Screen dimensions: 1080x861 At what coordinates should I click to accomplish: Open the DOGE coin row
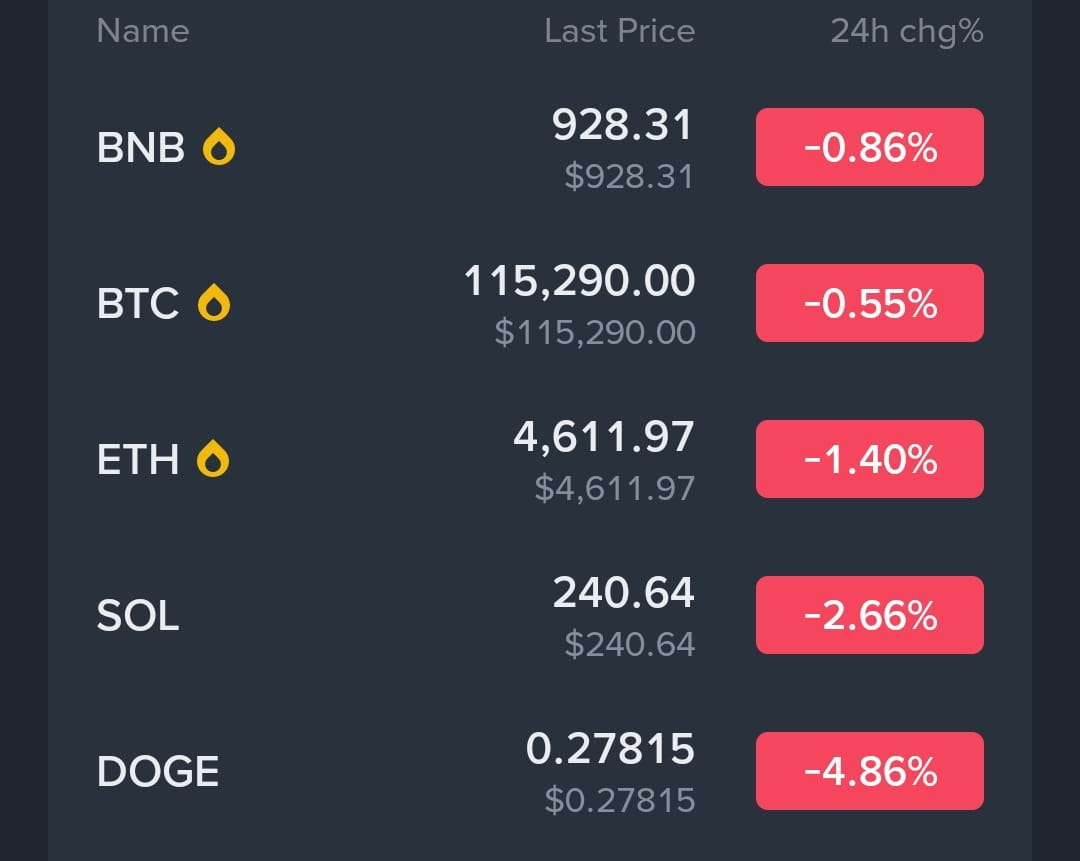point(540,771)
